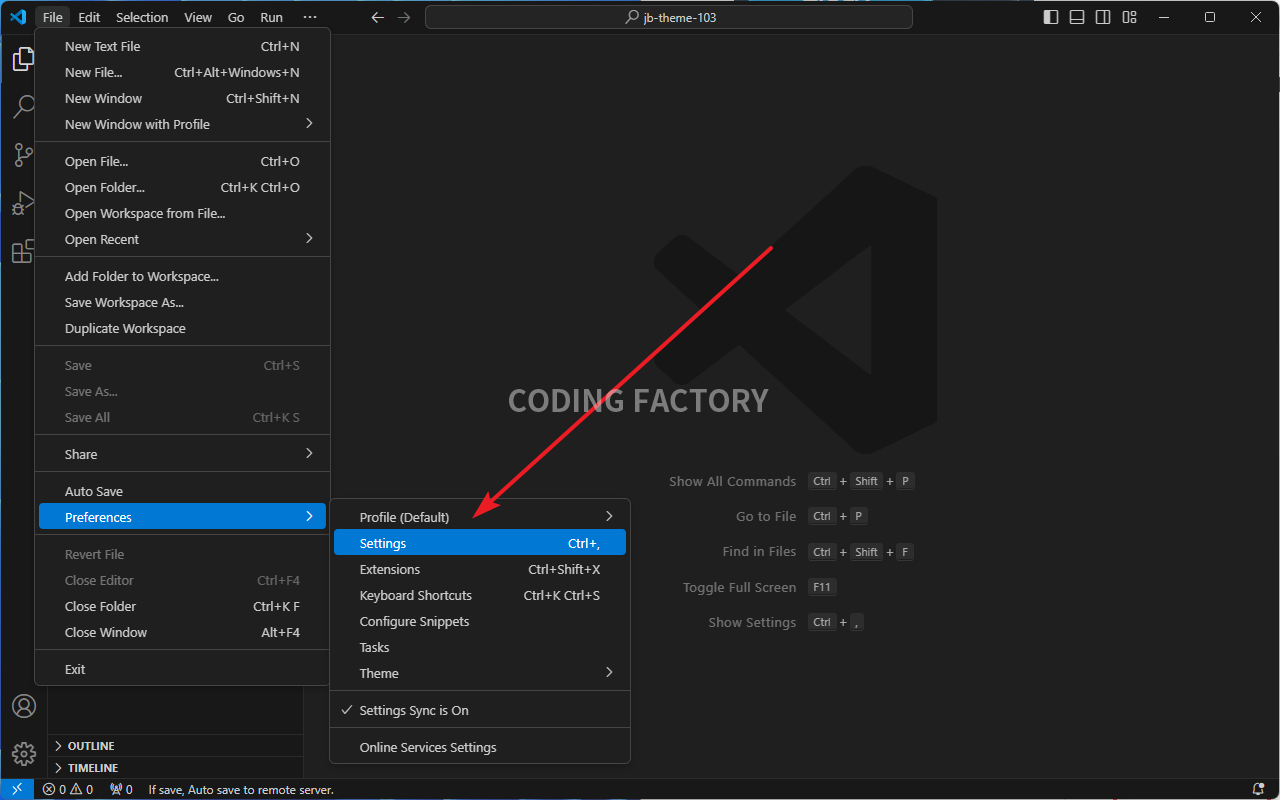The width and height of the screenshot is (1280, 800).
Task: Open the Selection menu
Action: pos(142,17)
